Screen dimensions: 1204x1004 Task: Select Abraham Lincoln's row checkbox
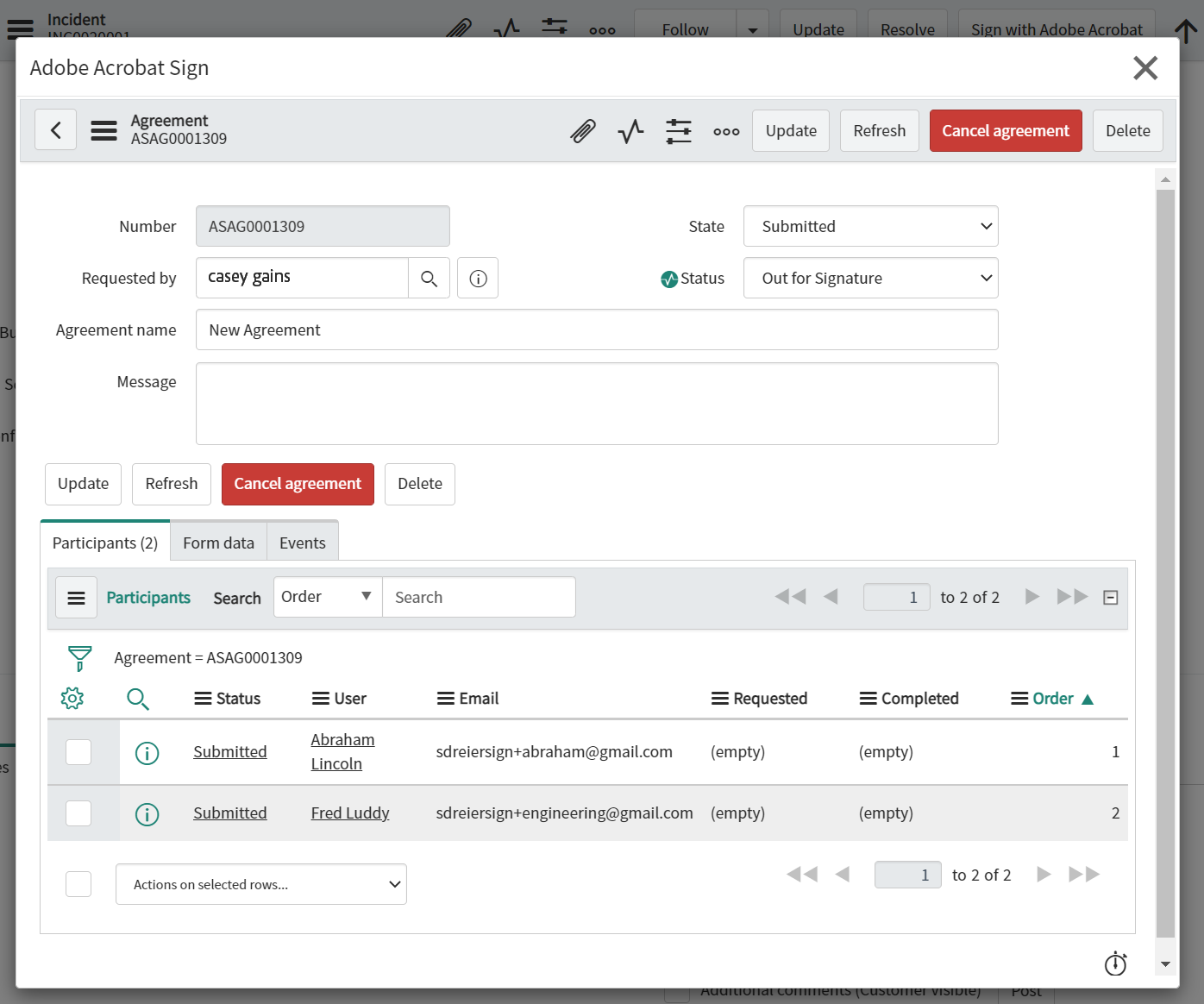click(x=78, y=751)
